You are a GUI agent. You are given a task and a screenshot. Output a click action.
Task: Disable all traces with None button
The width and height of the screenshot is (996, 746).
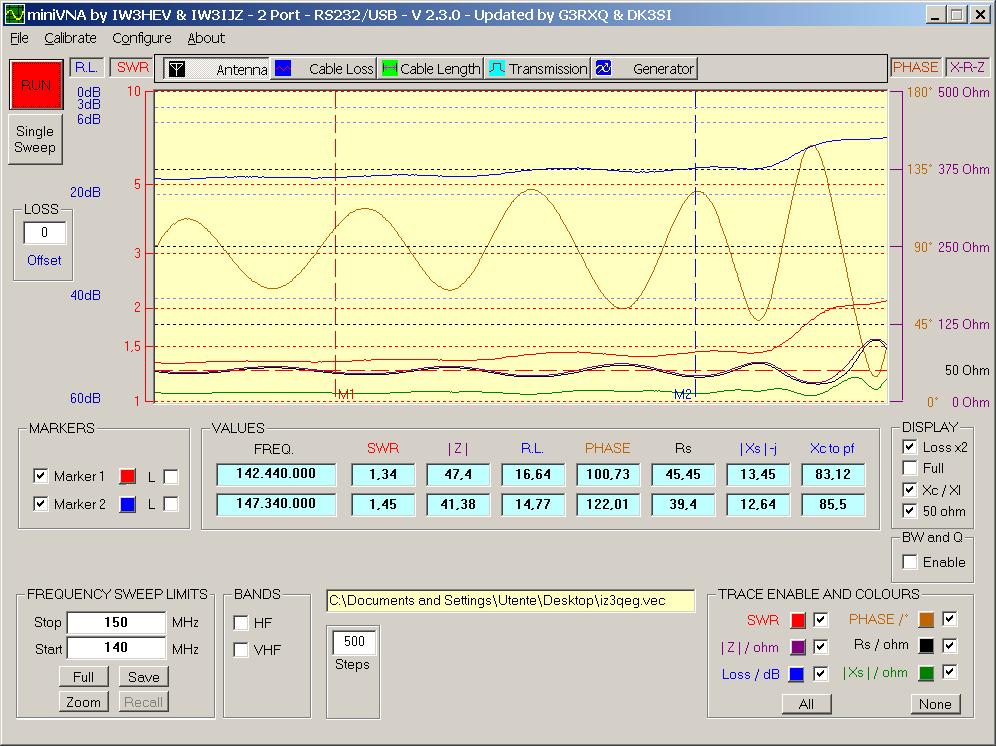click(935, 704)
